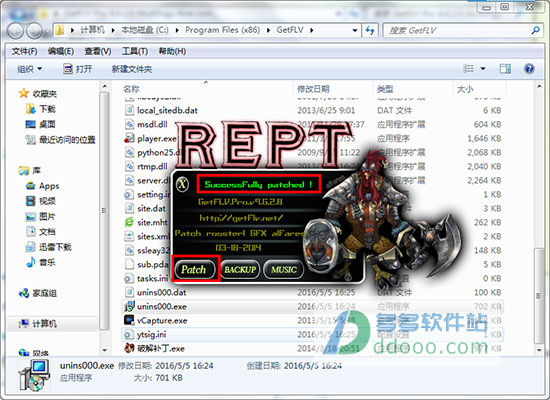Open the 组织 dropdown menu
This screenshot has height=400, width=550.
(x=29, y=69)
